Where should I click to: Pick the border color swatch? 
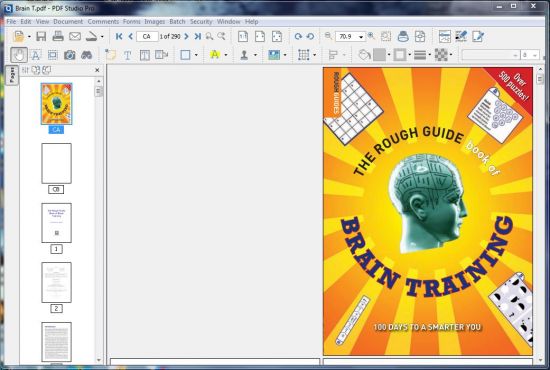[400, 55]
